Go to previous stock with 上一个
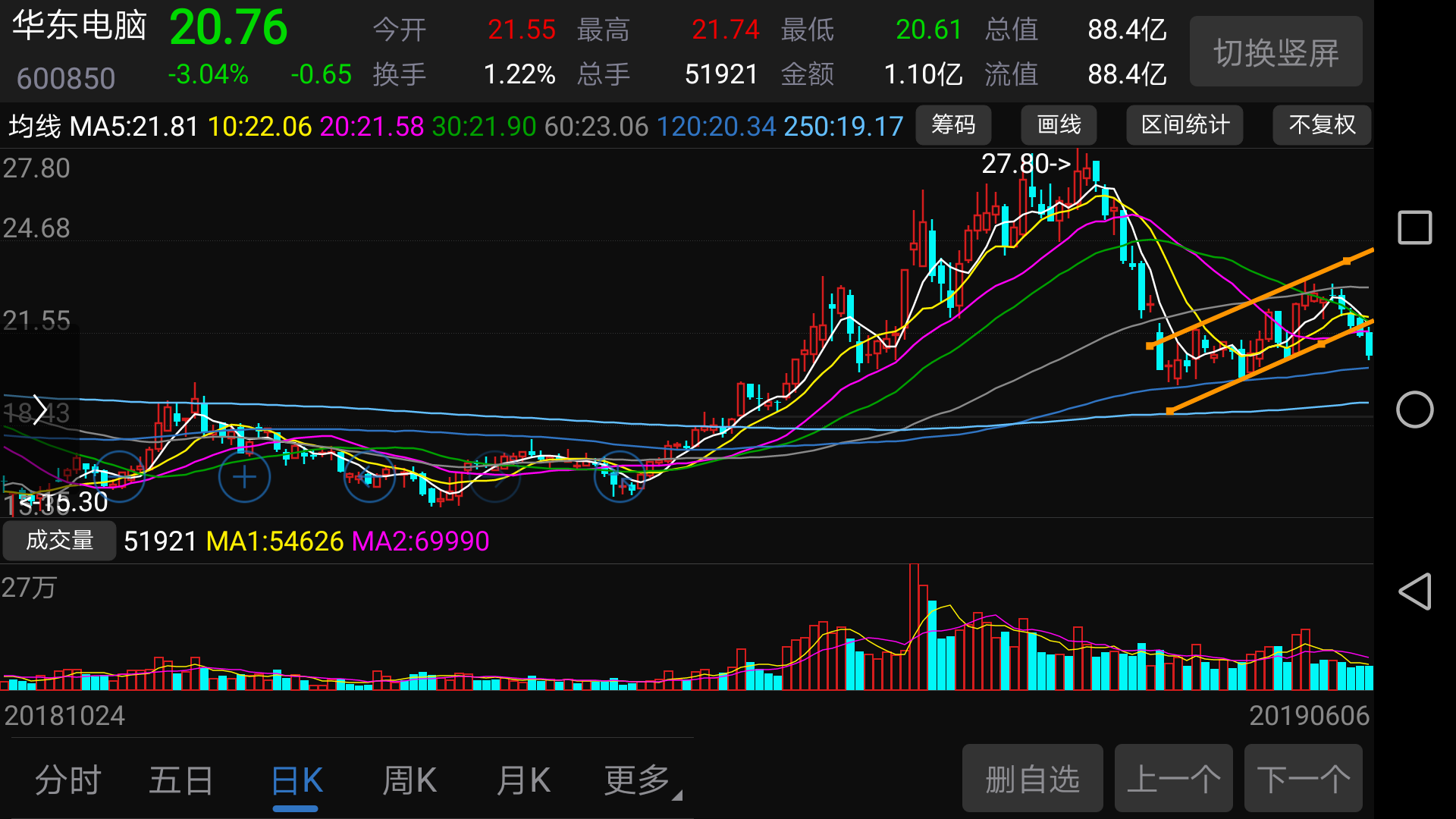 [x=1173, y=779]
